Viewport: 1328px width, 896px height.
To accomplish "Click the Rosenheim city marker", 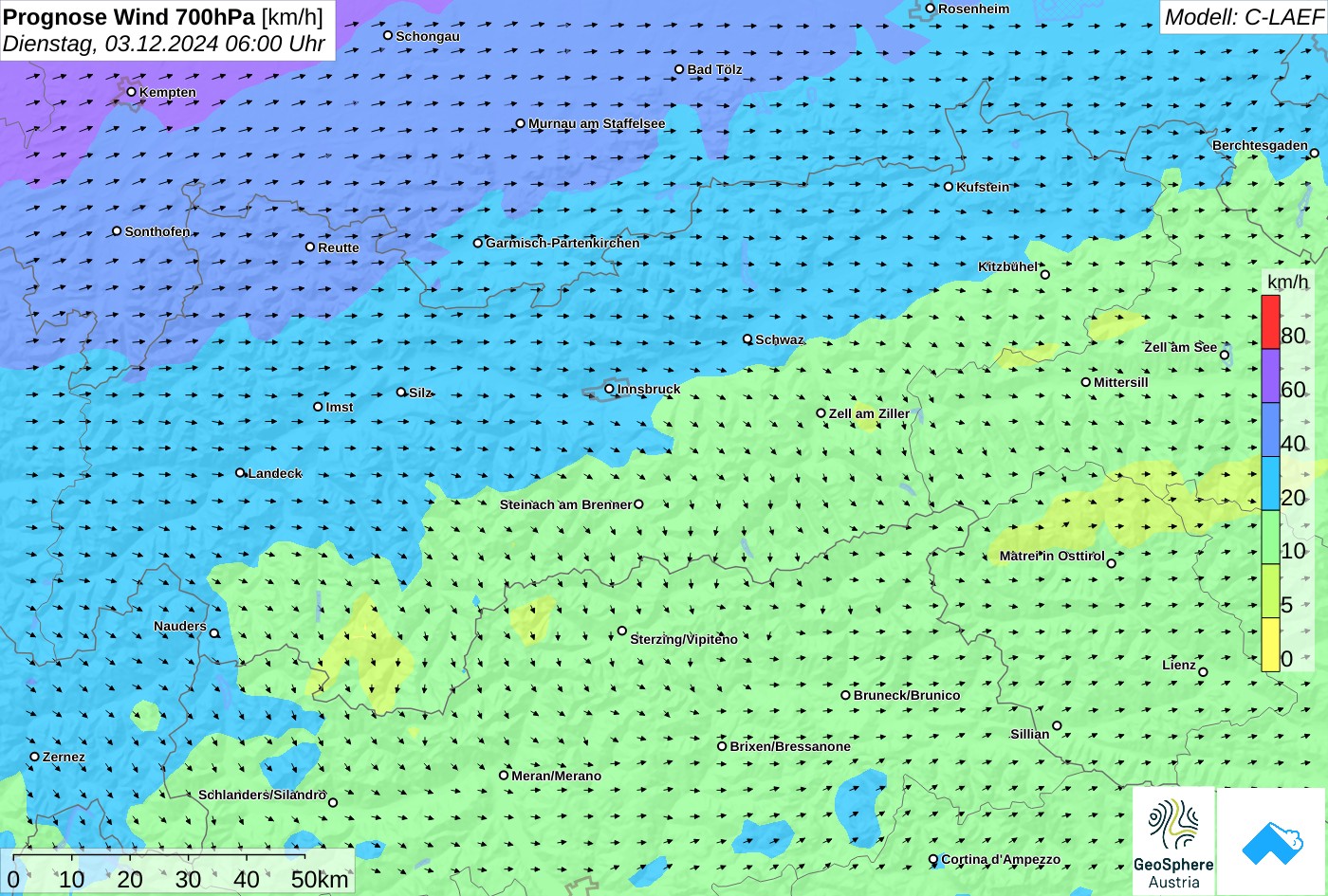I will [931, 9].
